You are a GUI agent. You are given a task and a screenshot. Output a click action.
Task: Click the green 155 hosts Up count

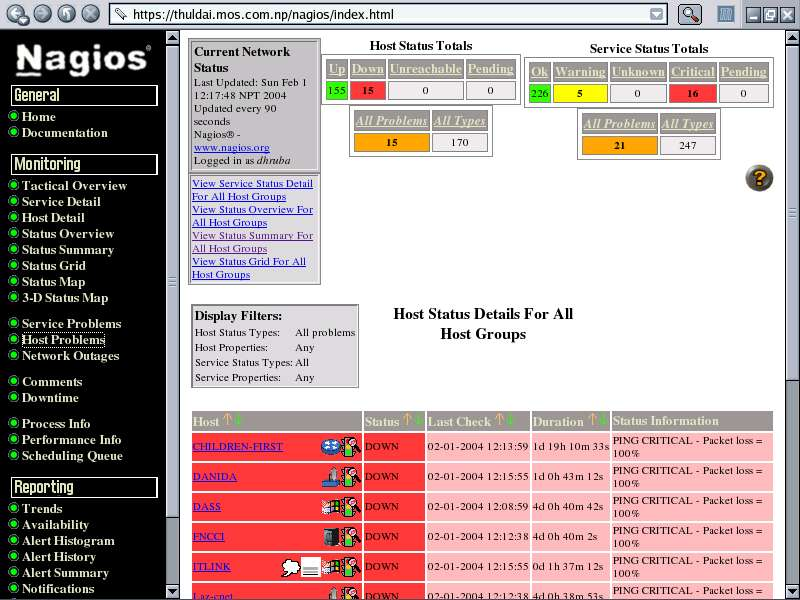pos(336,91)
